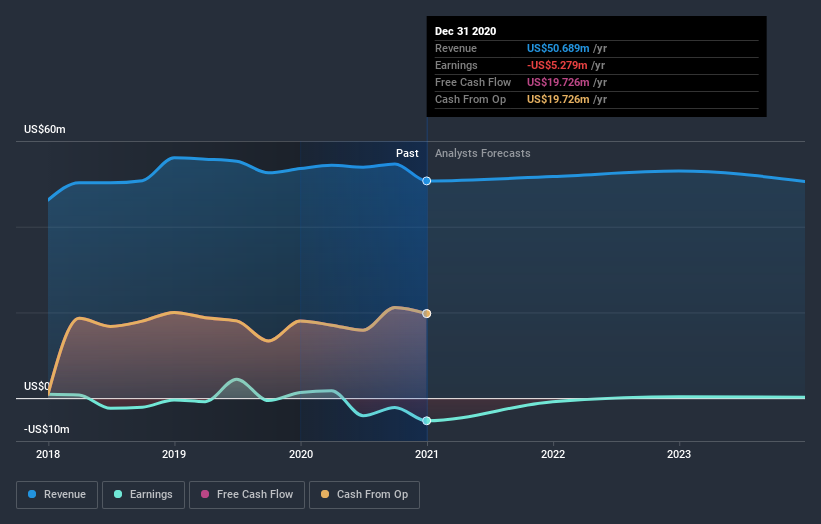Click the teal dot in Earnings legend
This screenshot has height=524, width=821.
click(118, 494)
